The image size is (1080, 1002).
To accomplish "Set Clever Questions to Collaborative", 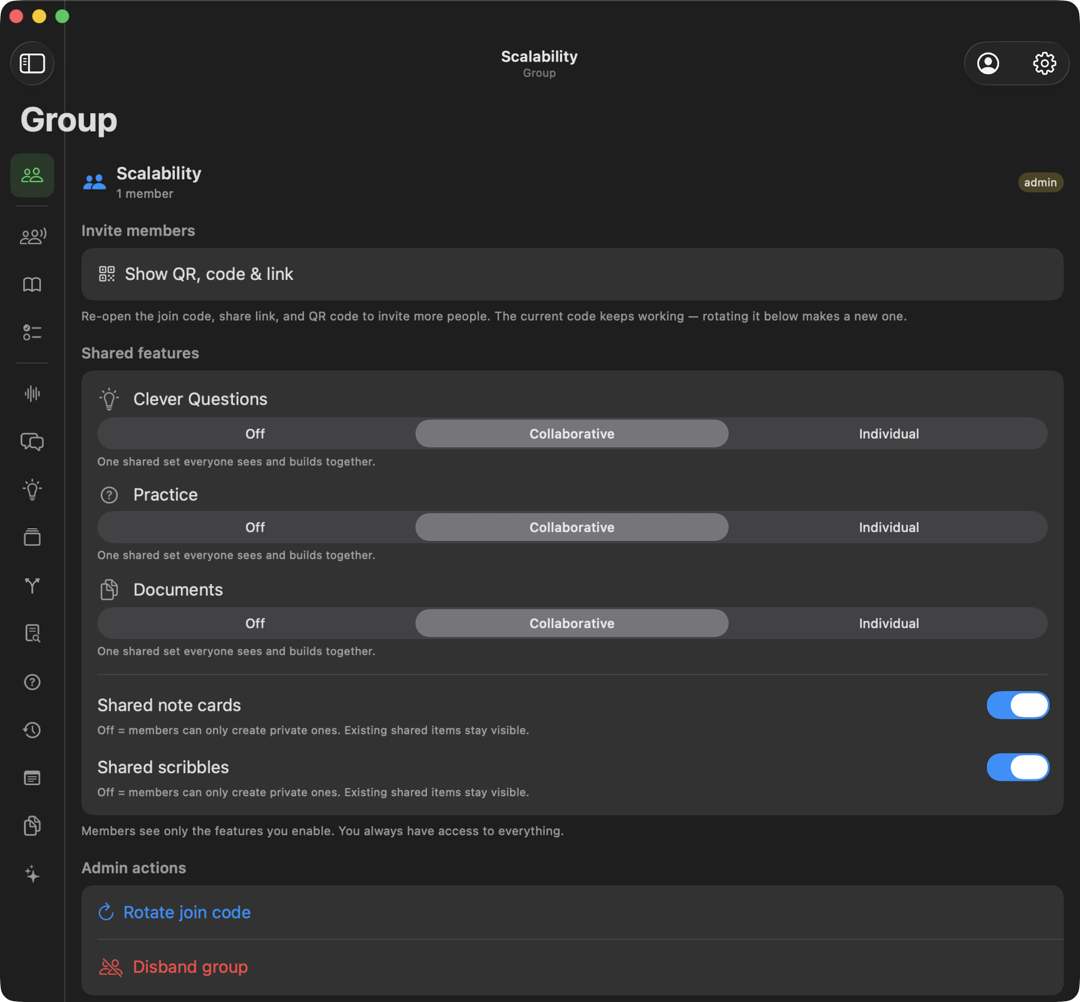I will coord(572,434).
